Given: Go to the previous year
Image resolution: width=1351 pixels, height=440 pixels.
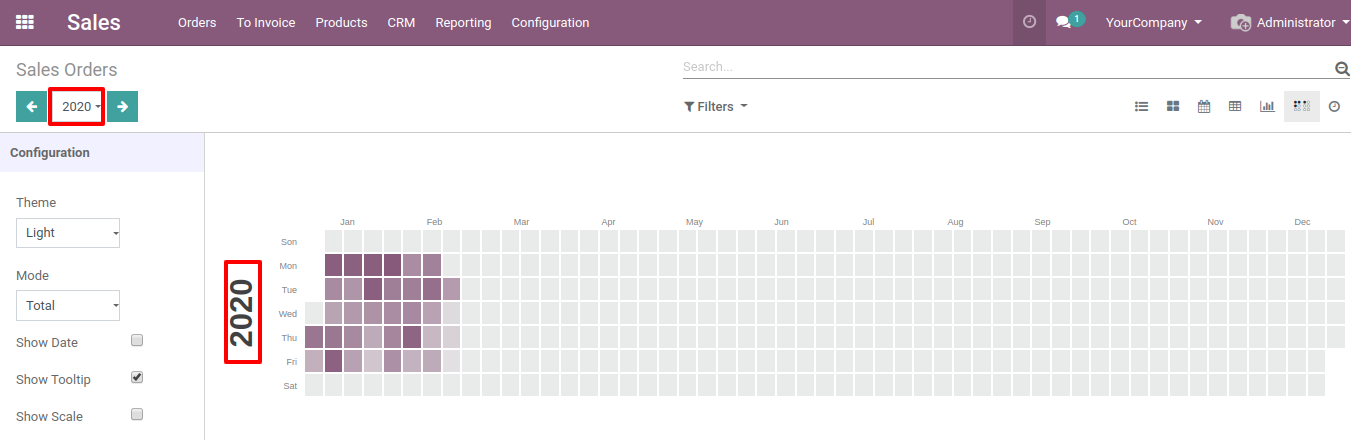Looking at the screenshot, I should click(x=32, y=106).
